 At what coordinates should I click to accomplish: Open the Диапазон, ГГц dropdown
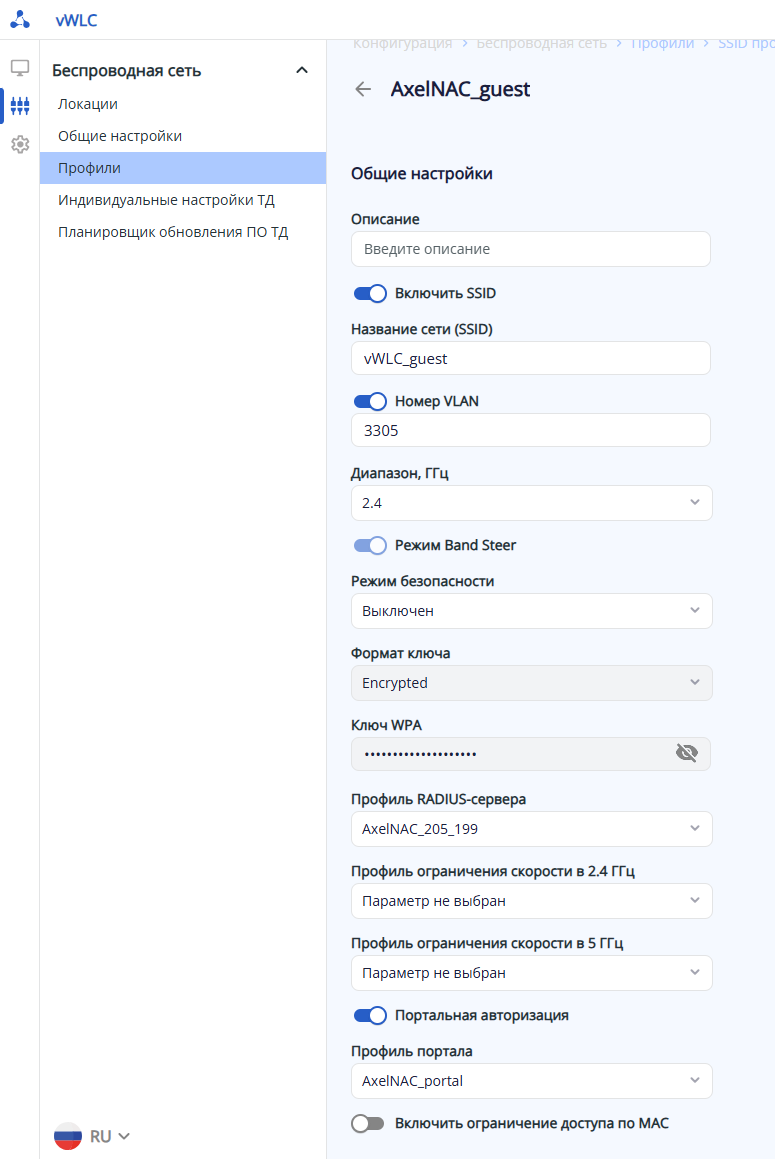pyautogui.click(x=531, y=503)
